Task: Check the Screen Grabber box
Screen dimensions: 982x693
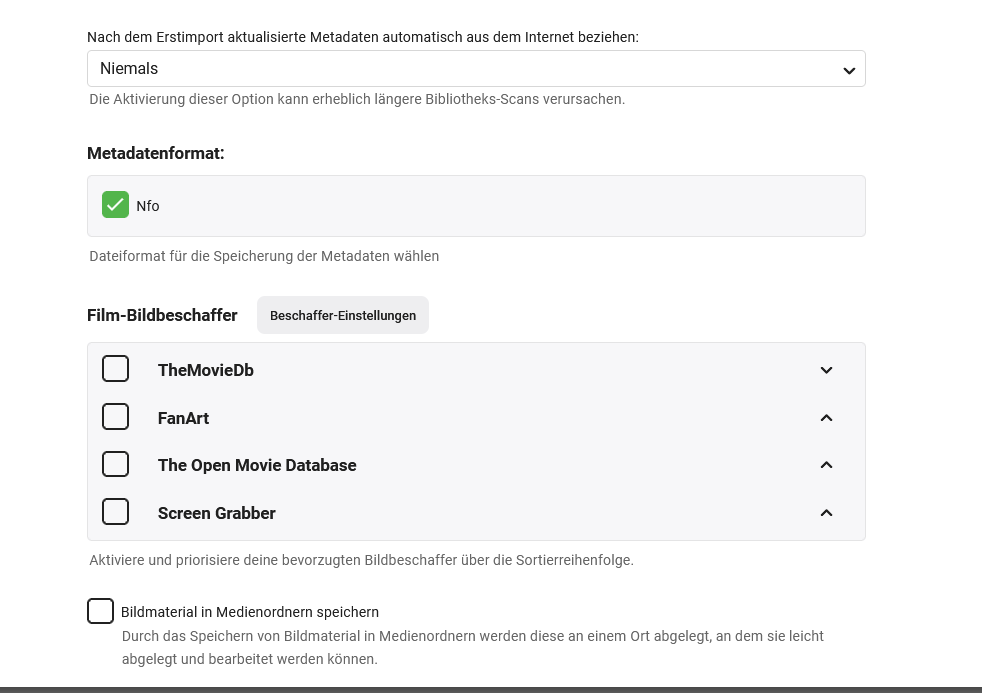Action: point(116,512)
